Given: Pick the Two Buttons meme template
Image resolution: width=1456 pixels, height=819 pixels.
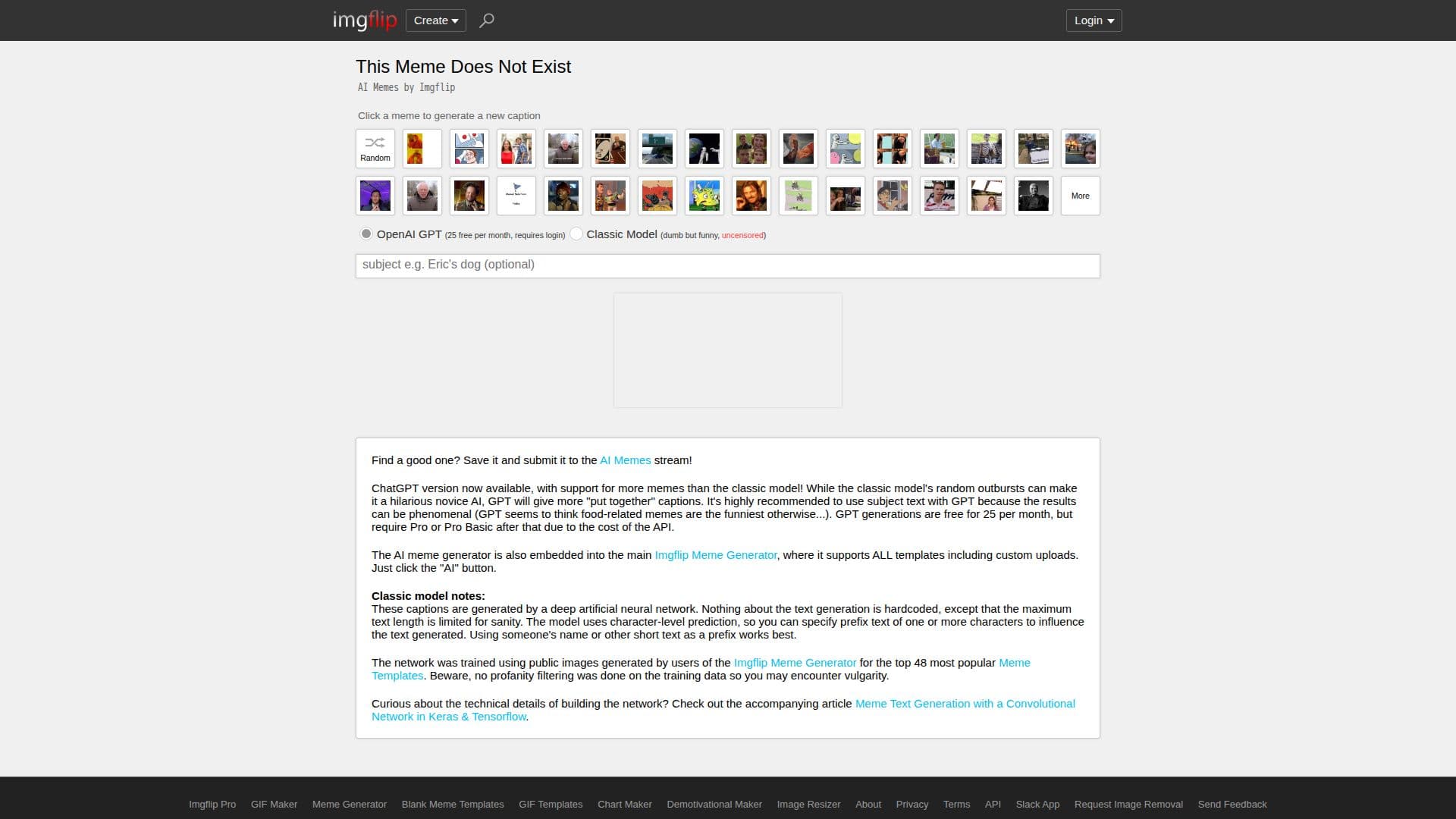Looking at the screenshot, I should pos(469,149).
